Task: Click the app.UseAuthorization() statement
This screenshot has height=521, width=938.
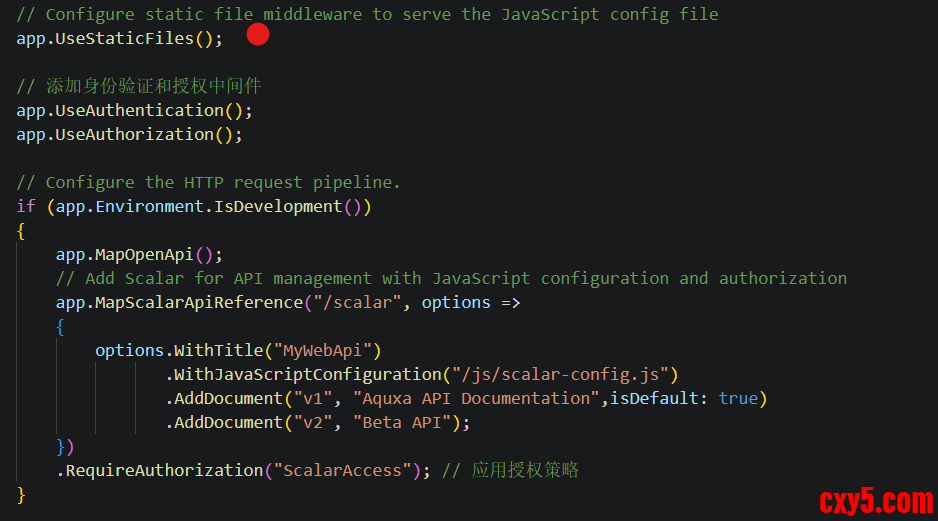Action: coord(129,134)
